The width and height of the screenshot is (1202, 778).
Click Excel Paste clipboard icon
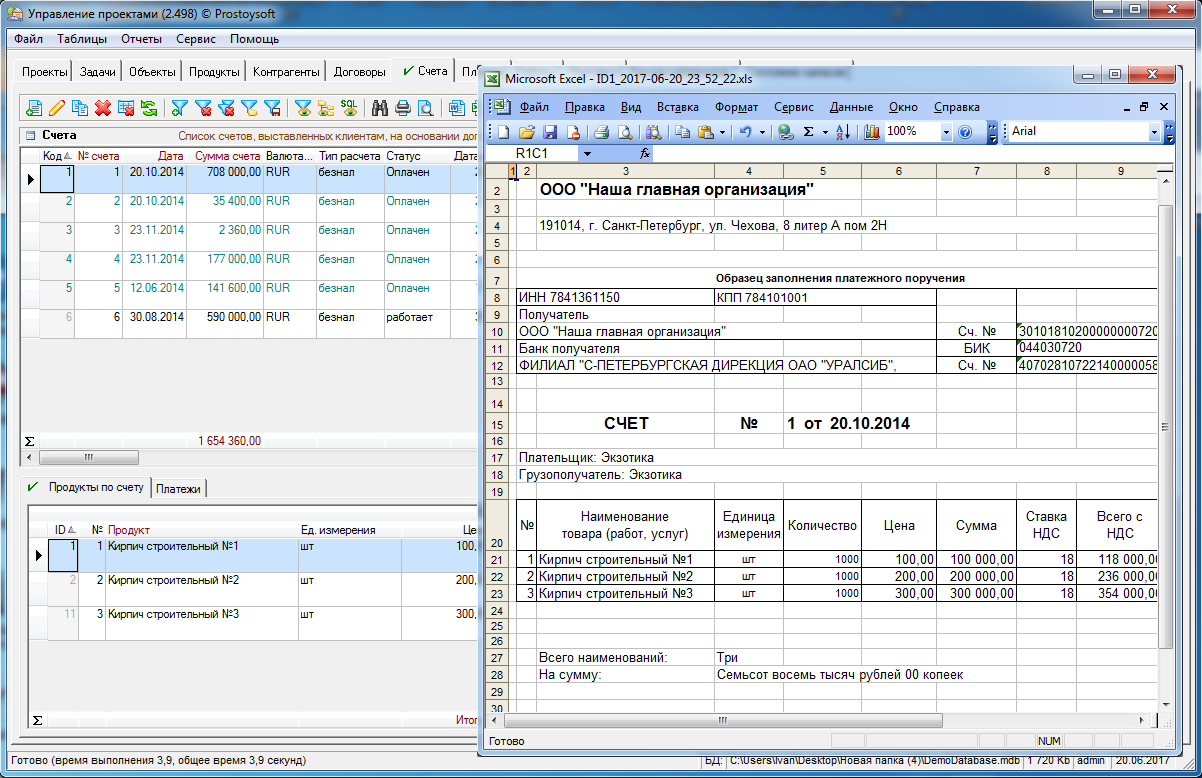[704, 131]
